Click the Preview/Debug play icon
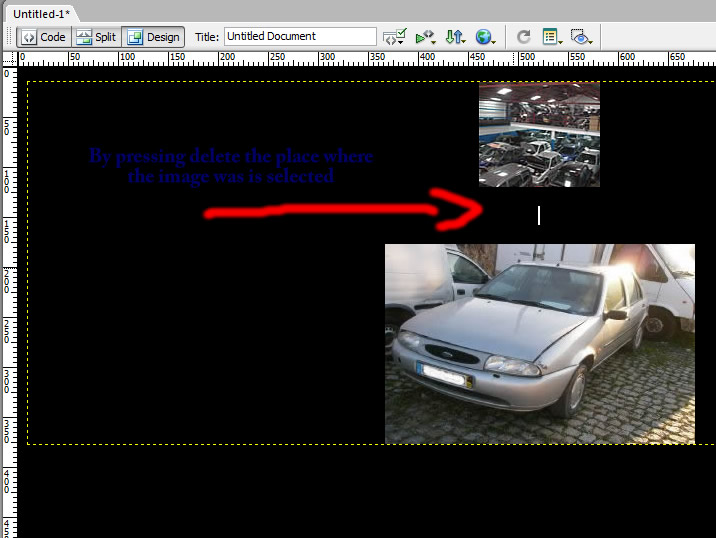Screen dimensions: 716x538 425,37
